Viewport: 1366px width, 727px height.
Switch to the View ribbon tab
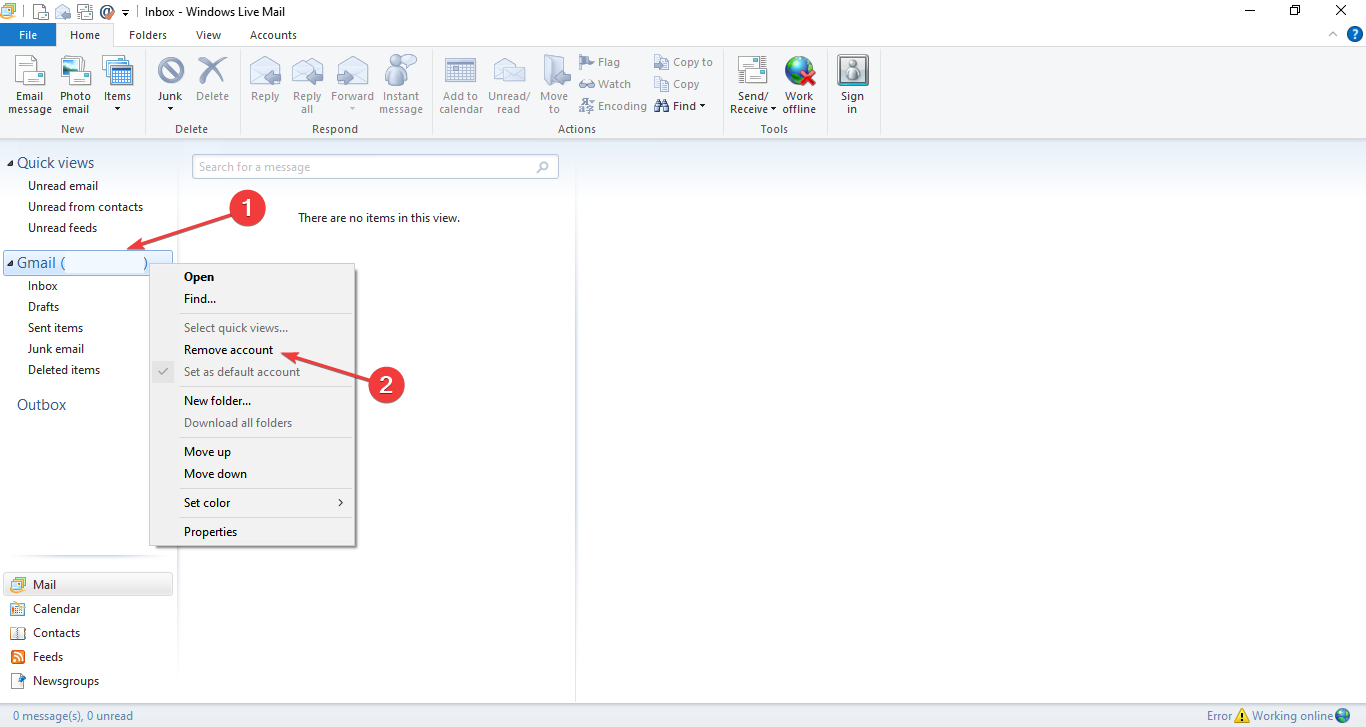pos(209,35)
